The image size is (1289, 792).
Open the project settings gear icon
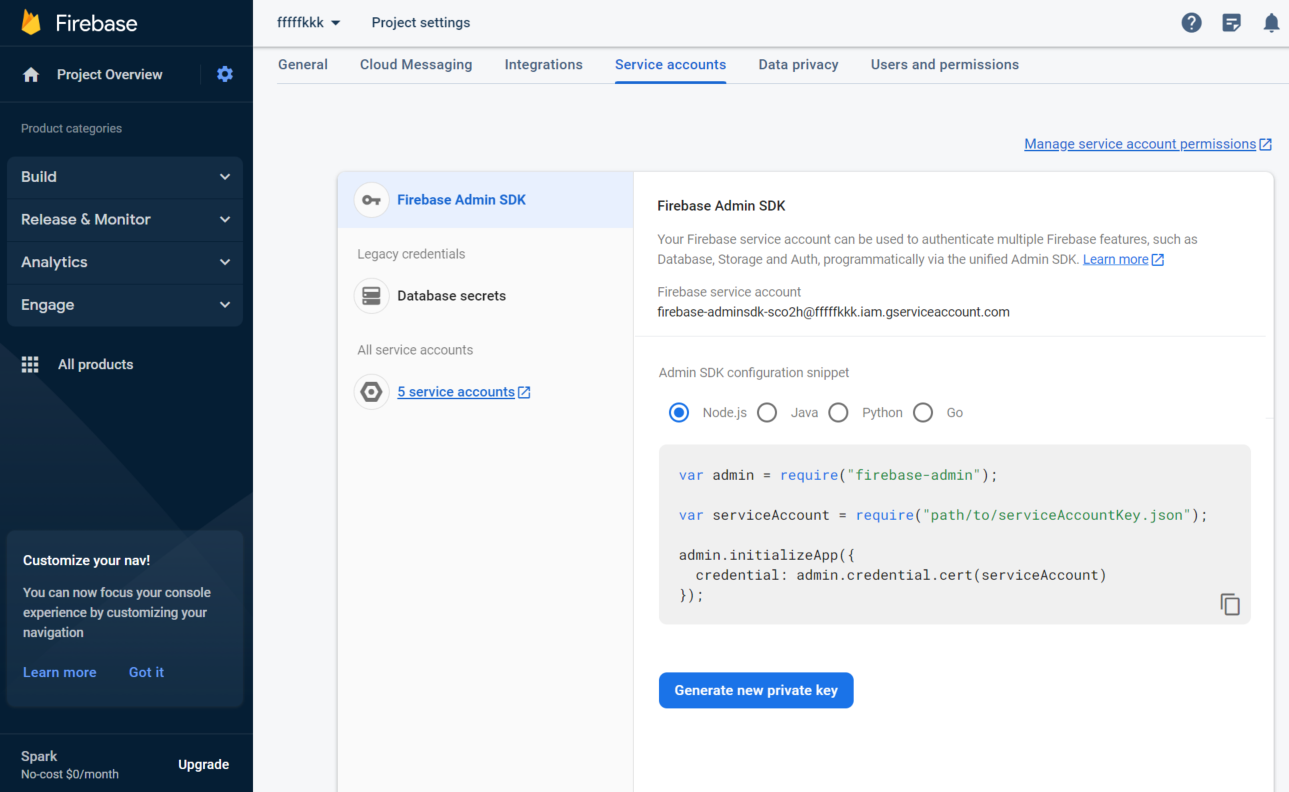click(x=225, y=74)
